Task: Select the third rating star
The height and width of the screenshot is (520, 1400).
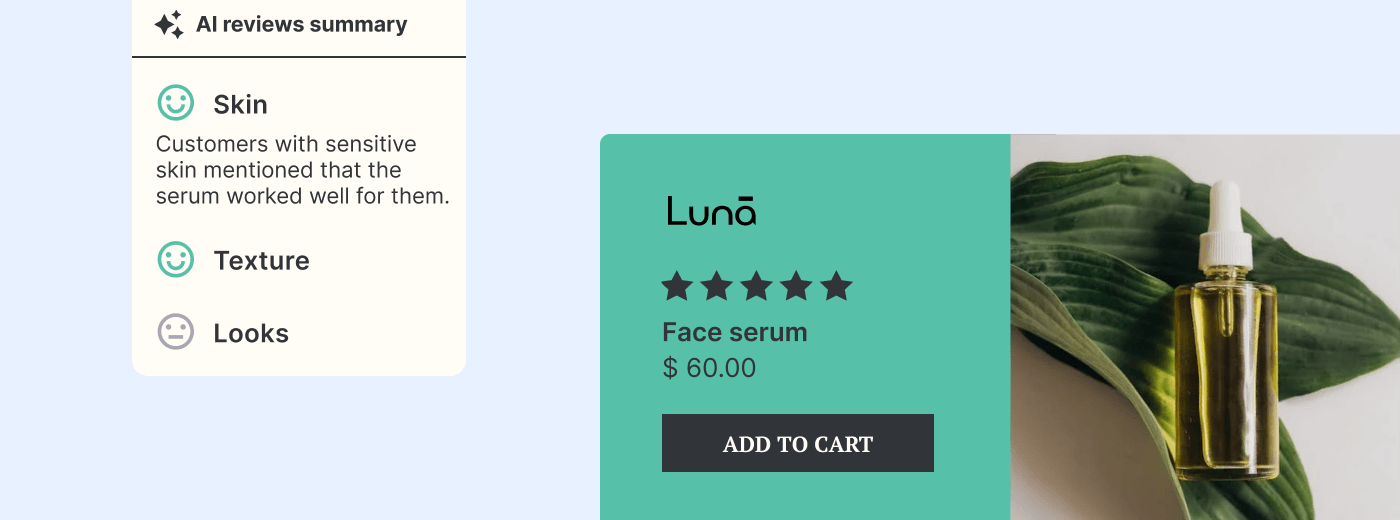Action: [757, 287]
